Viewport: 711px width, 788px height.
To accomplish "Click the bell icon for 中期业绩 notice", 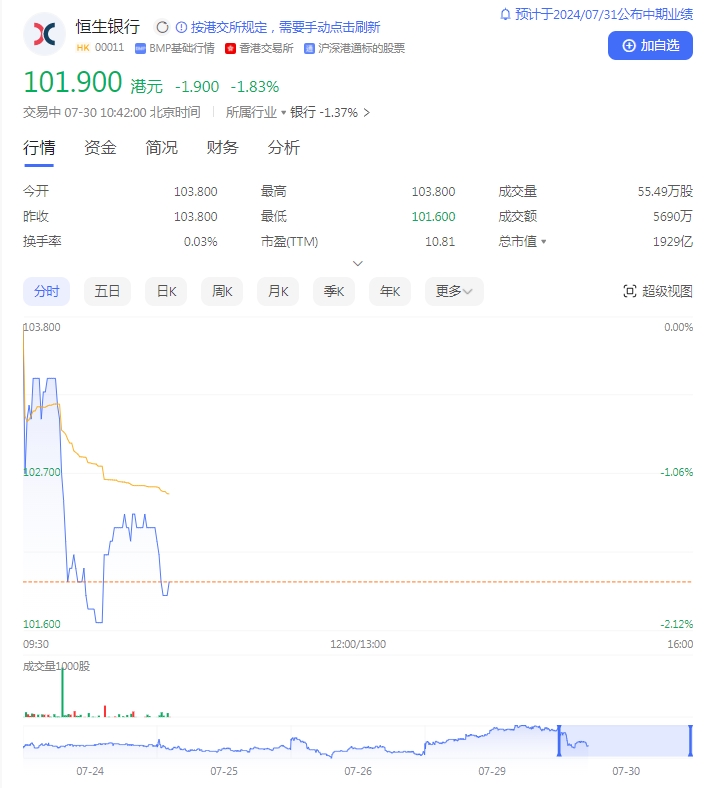I will coord(505,14).
